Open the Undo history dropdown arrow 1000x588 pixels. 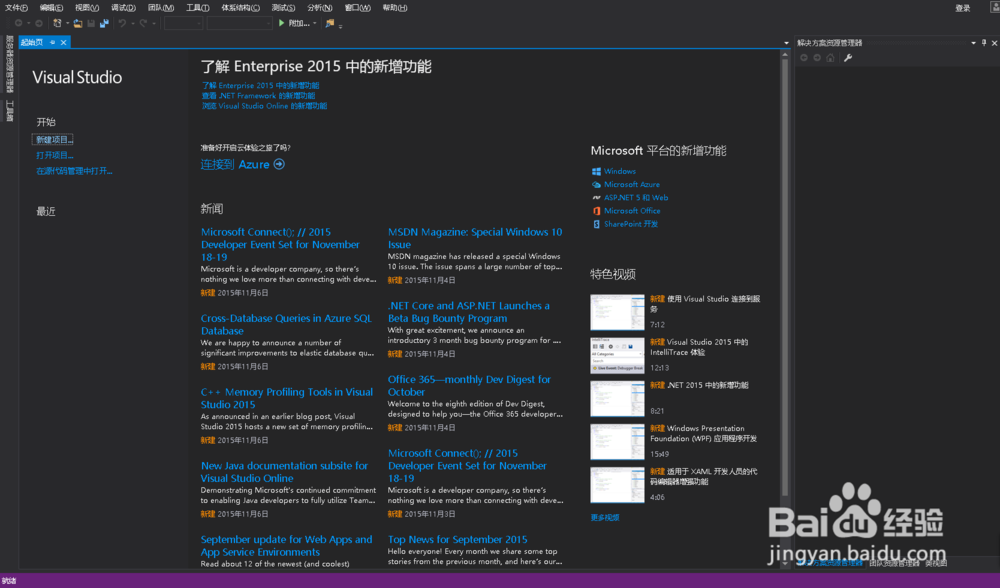coord(133,23)
